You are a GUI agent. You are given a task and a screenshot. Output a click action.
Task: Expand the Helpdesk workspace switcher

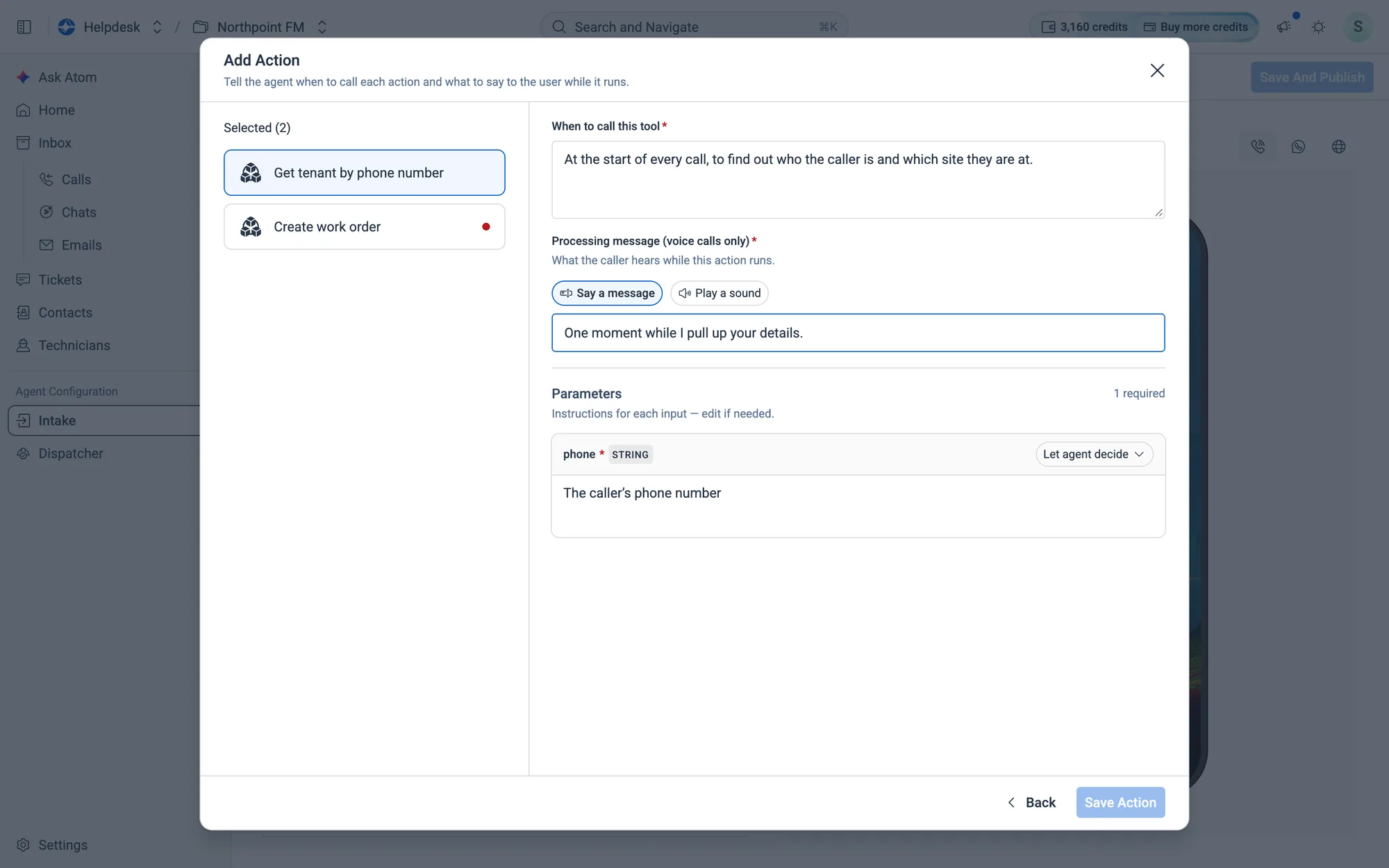(157, 26)
